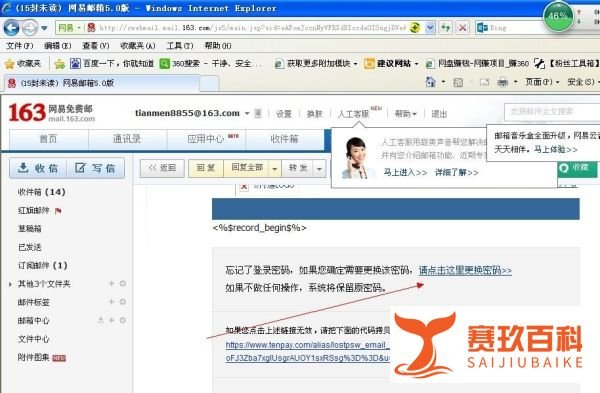The height and width of the screenshot is (393, 600).
Task: Open the 已发送 folder
Action: pos(29,247)
